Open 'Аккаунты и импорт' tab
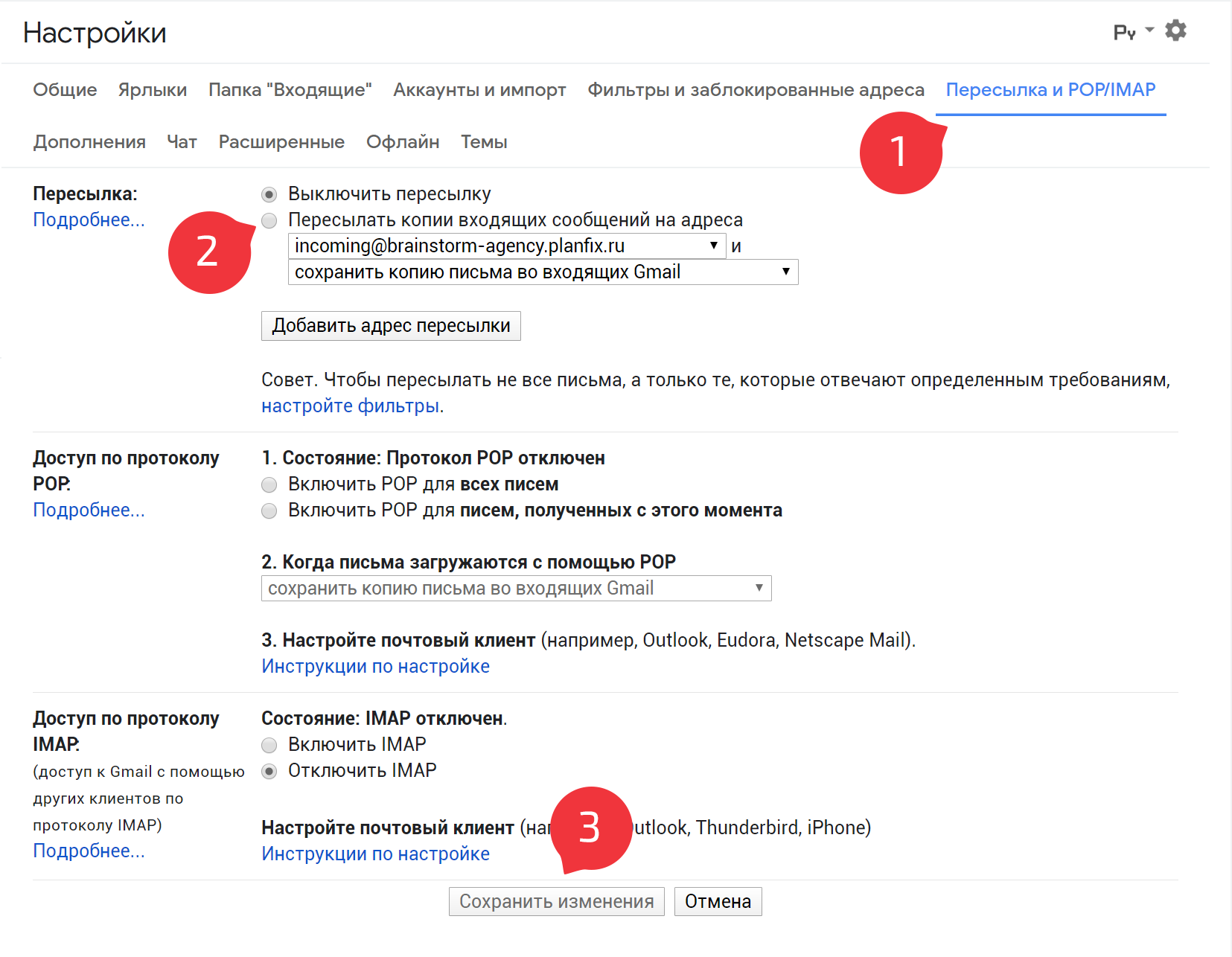This screenshot has width=1232, height=957. (x=479, y=90)
